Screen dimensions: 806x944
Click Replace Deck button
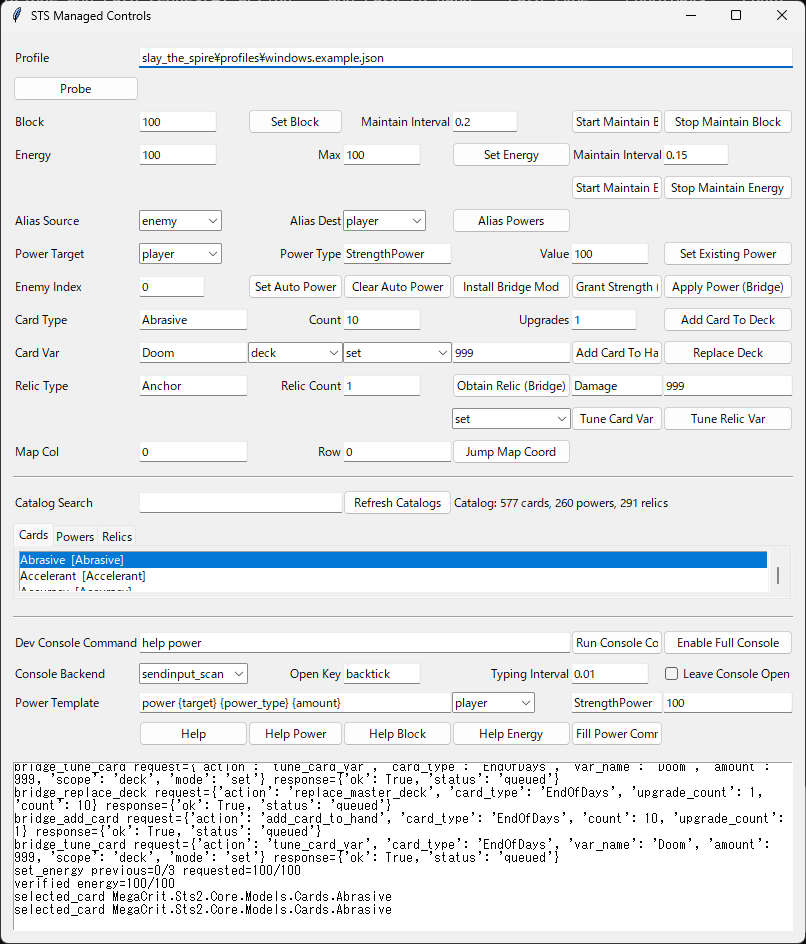(728, 353)
